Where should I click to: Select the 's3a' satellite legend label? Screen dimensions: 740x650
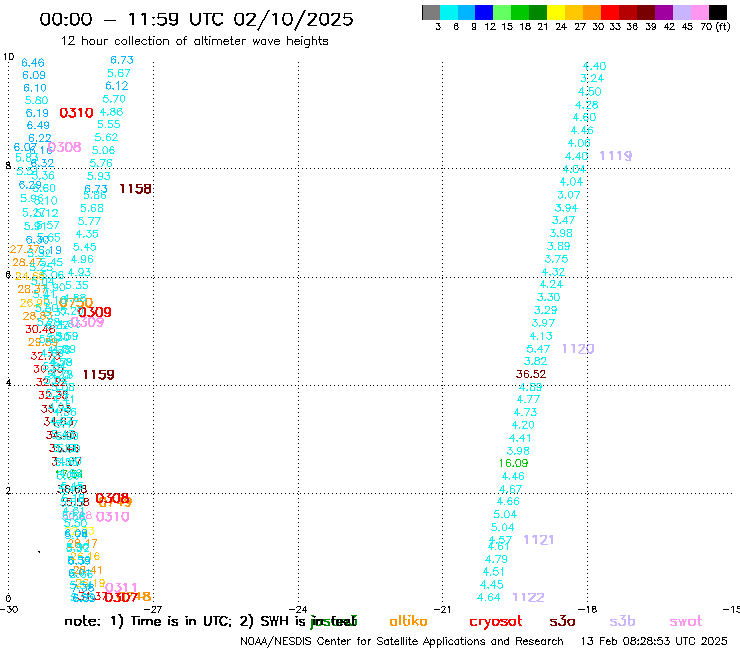pyautogui.click(x=562, y=621)
